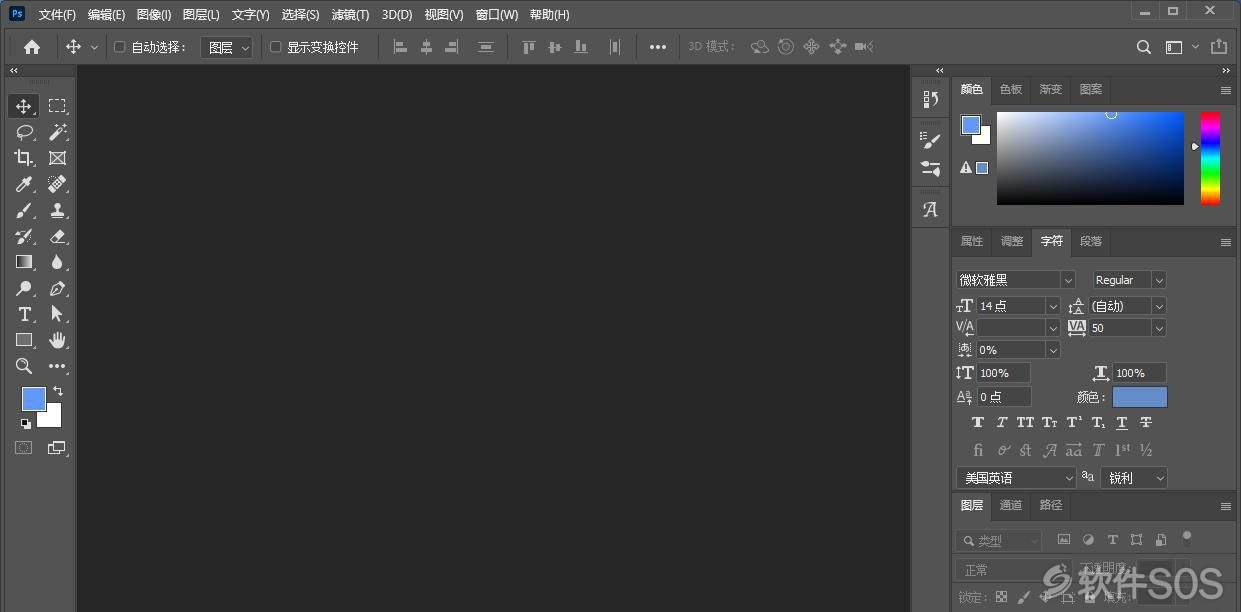Switch to the 色板 tab
Image resolution: width=1241 pixels, height=612 pixels.
tap(1011, 89)
